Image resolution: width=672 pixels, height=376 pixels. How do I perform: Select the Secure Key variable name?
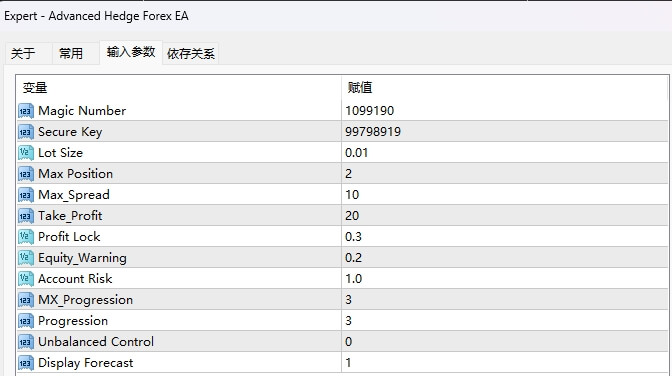(70, 132)
